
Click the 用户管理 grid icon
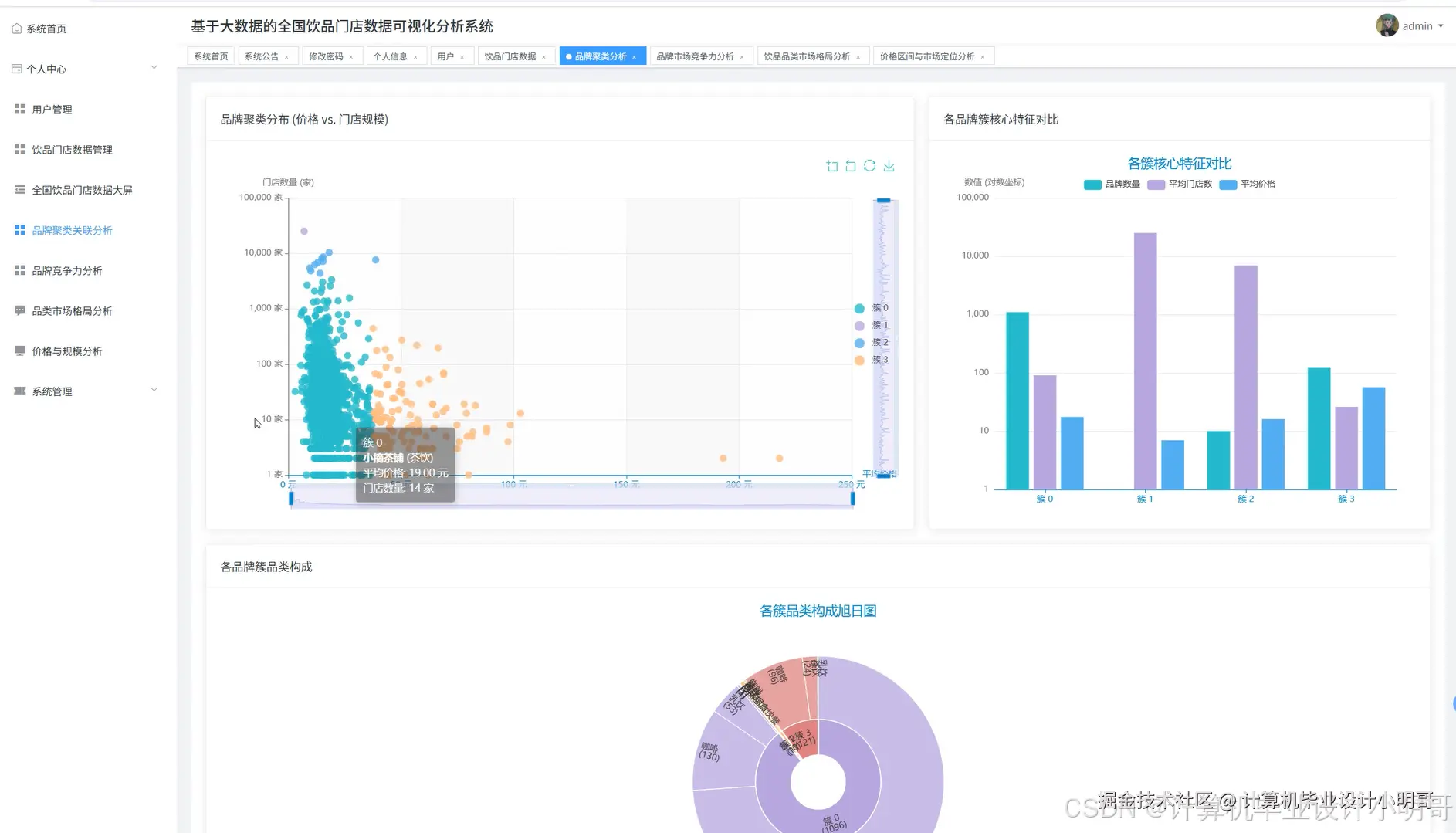20,109
